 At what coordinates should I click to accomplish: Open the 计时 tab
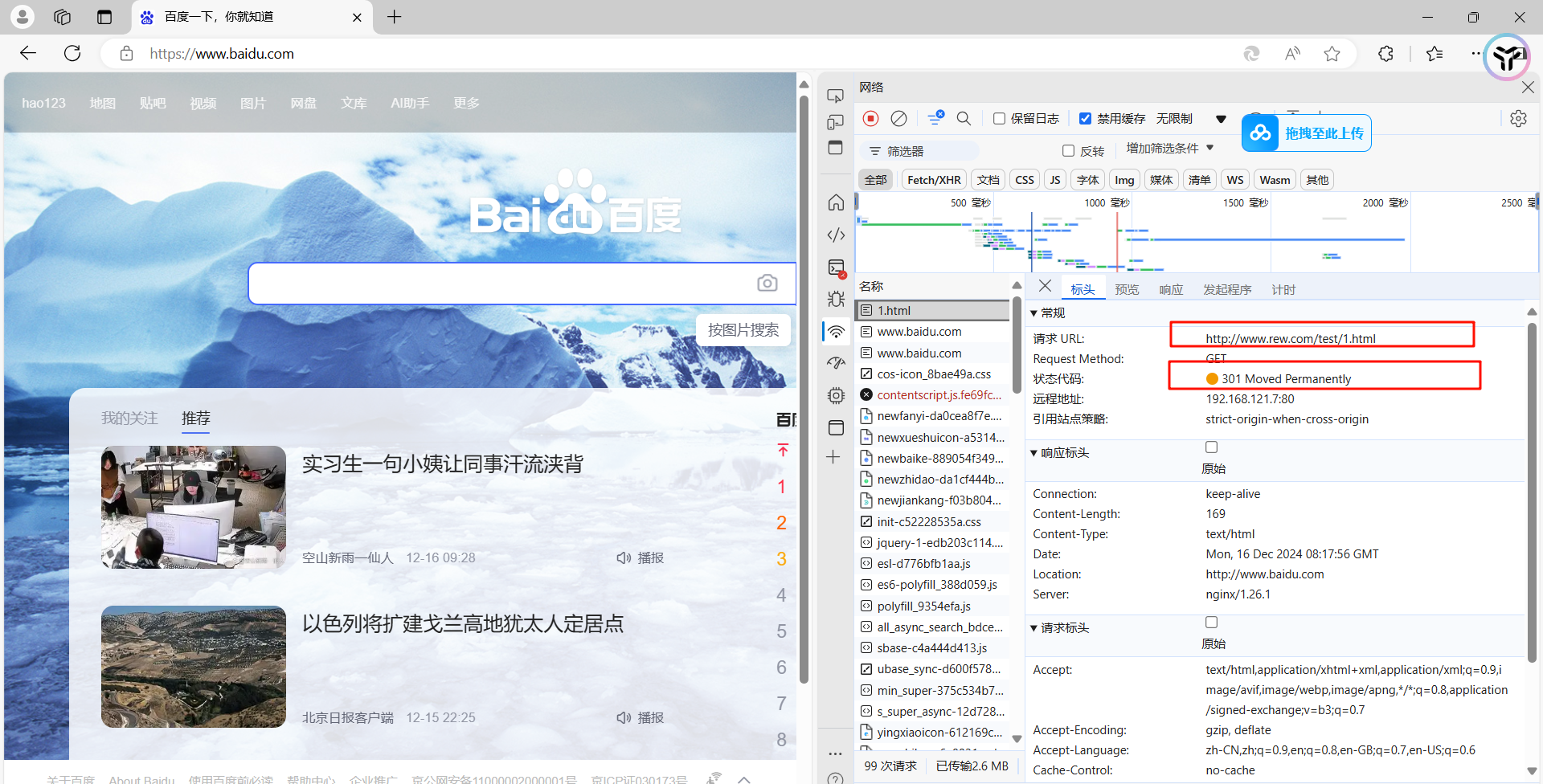1283,290
